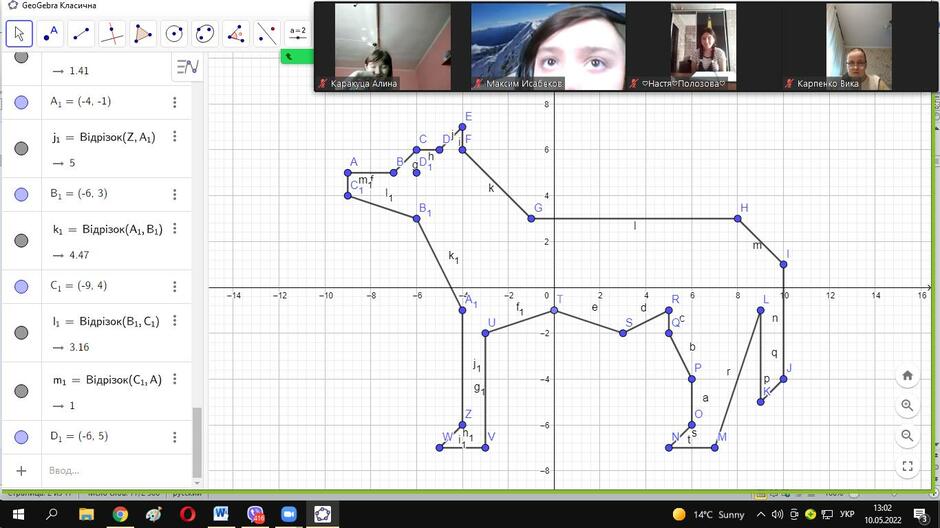The height and width of the screenshot is (528, 940).
Task: Click the Home standard view button
Action: (x=907, y=375)
